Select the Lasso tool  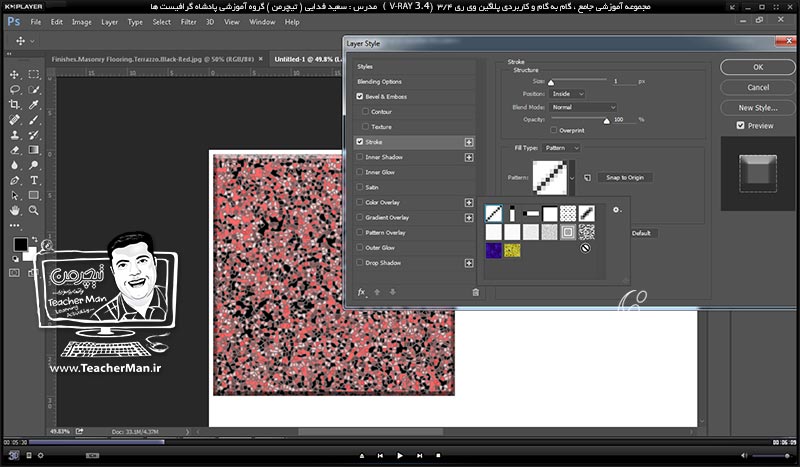coord(14,90)
